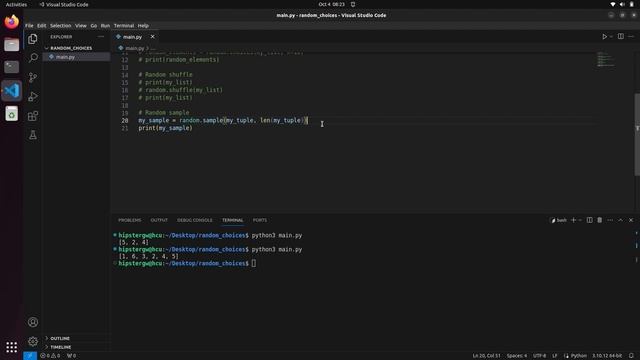Close the terminal panel

pyautogui.click(x=631, y=220)
